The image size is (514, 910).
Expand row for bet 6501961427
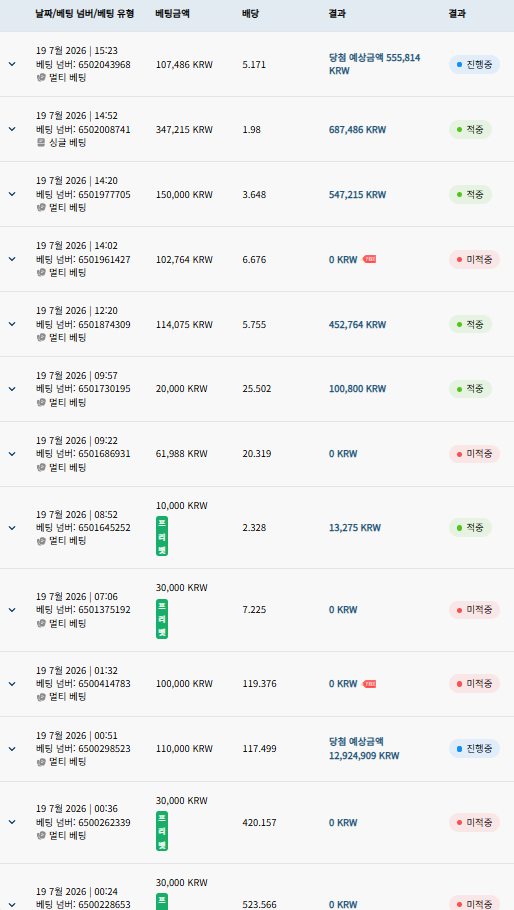(12, 259)
